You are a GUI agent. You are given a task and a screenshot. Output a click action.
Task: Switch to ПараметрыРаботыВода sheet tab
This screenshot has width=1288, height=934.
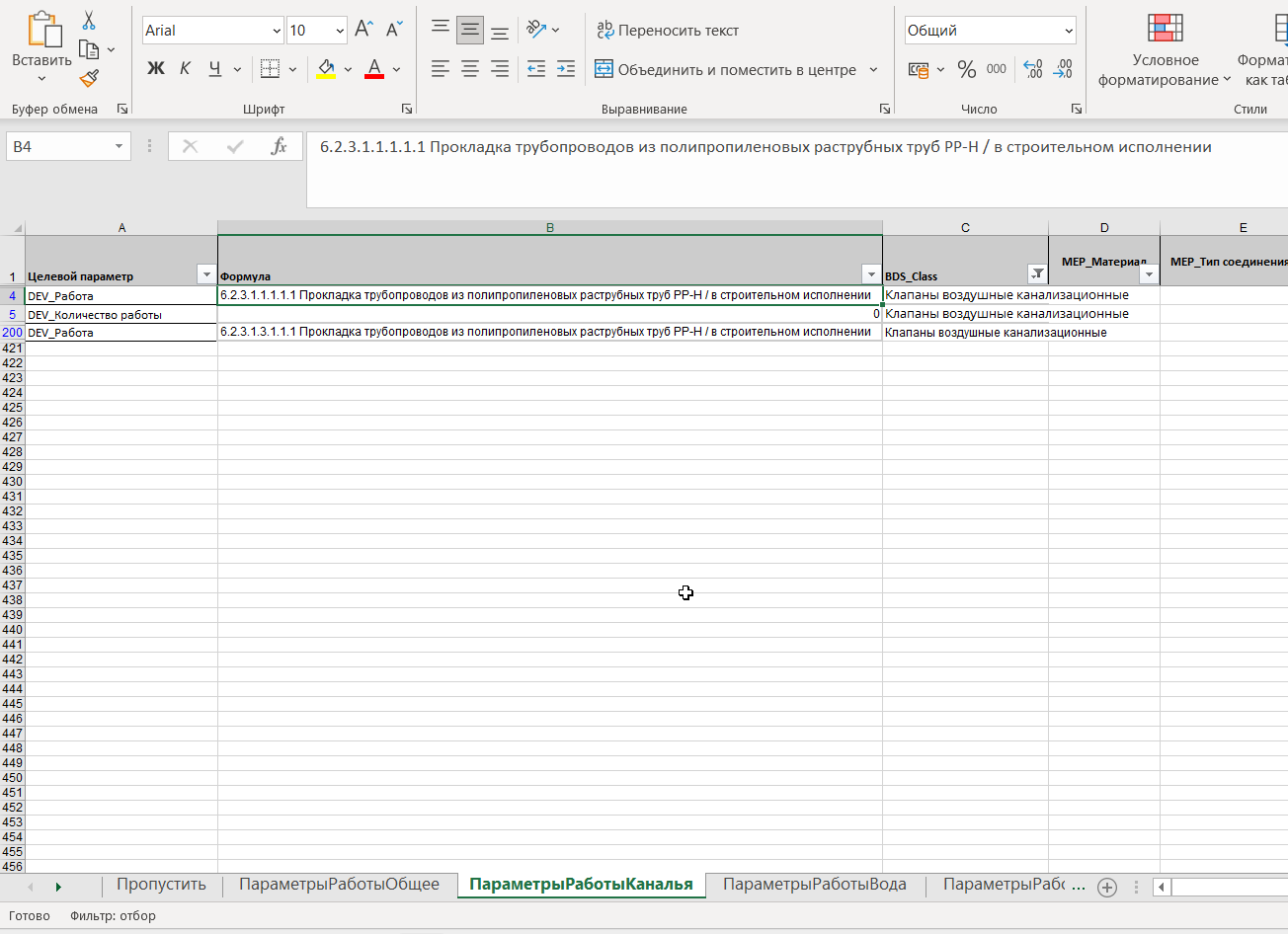click(815, 885)
